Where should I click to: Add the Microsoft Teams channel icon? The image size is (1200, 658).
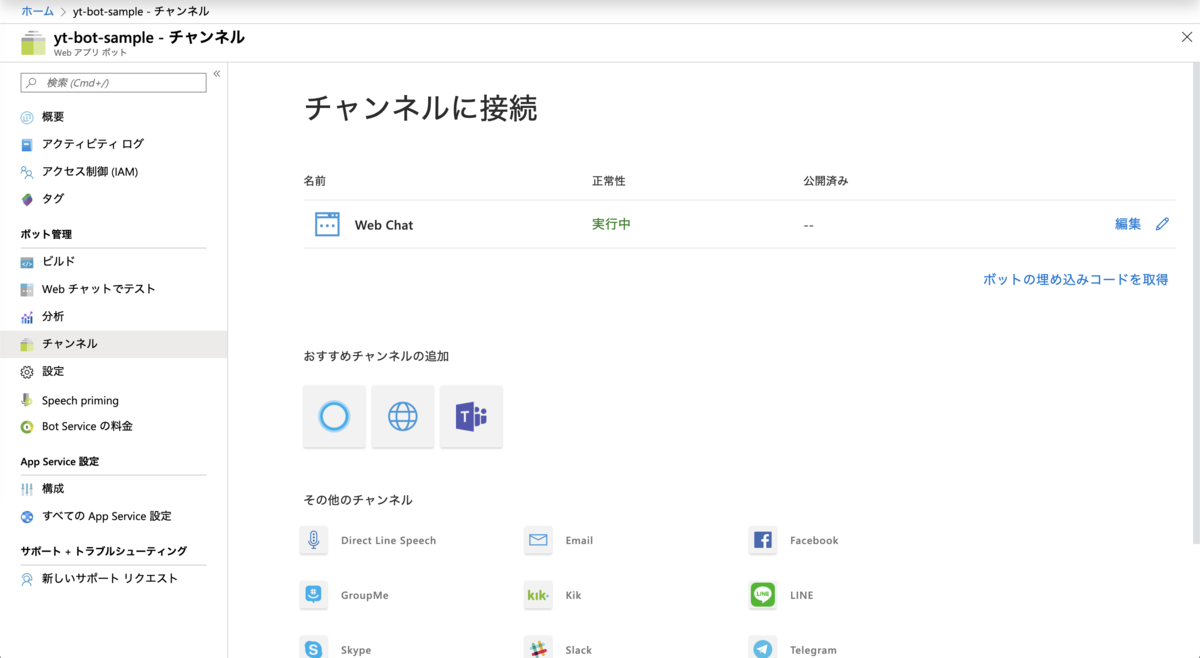pos(471,416)
